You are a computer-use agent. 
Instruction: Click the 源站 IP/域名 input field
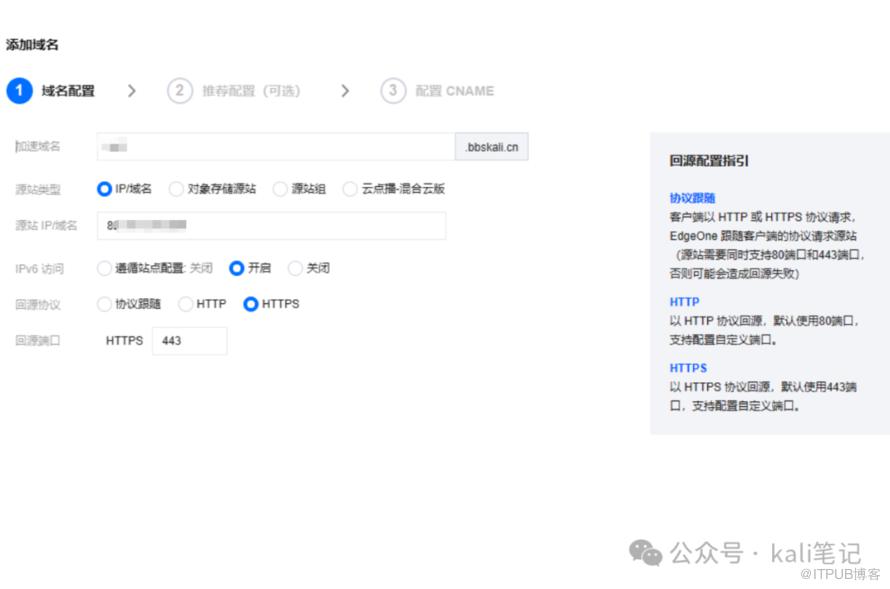270,226
